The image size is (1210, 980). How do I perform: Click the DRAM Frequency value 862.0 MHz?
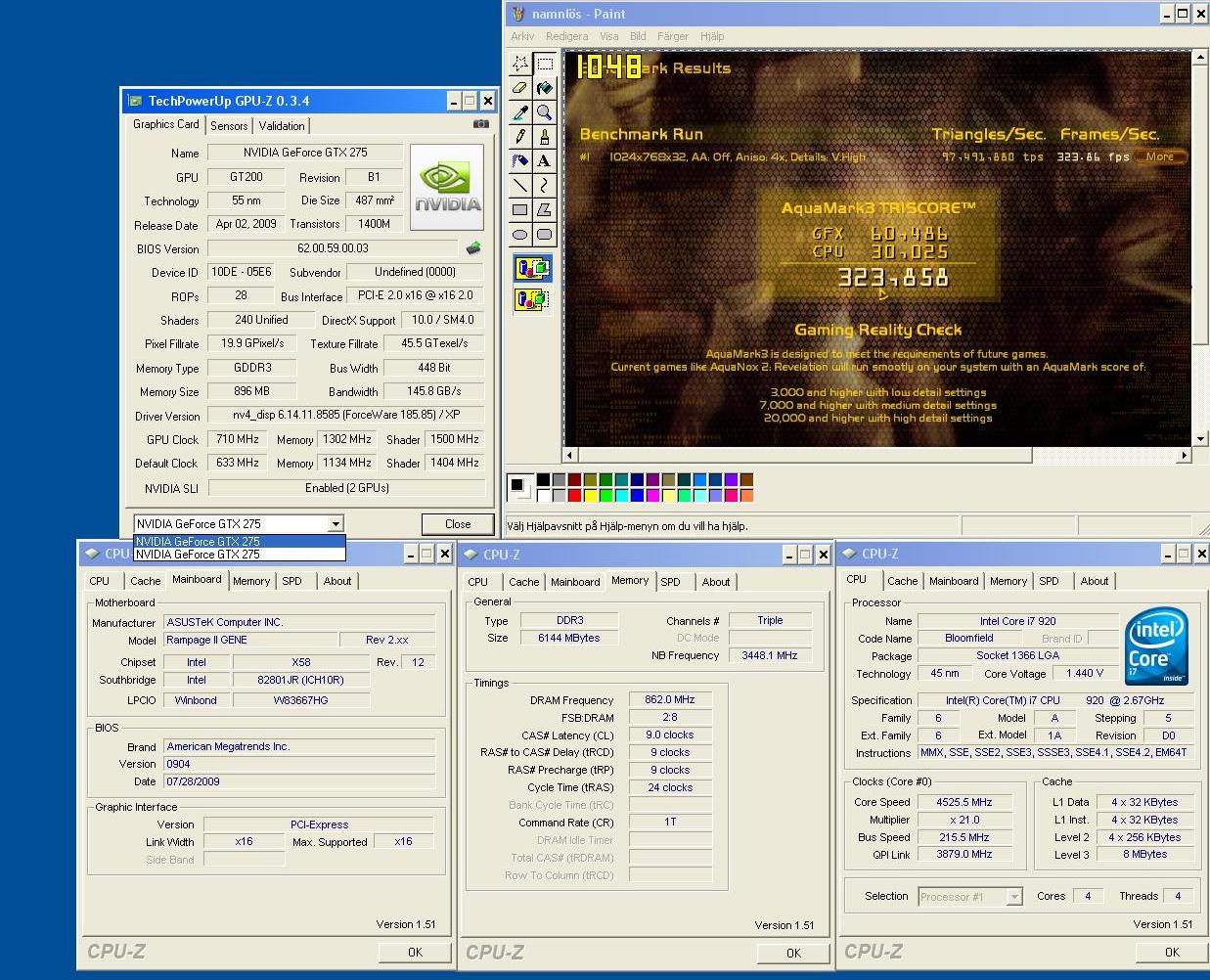tap(670, 700)
